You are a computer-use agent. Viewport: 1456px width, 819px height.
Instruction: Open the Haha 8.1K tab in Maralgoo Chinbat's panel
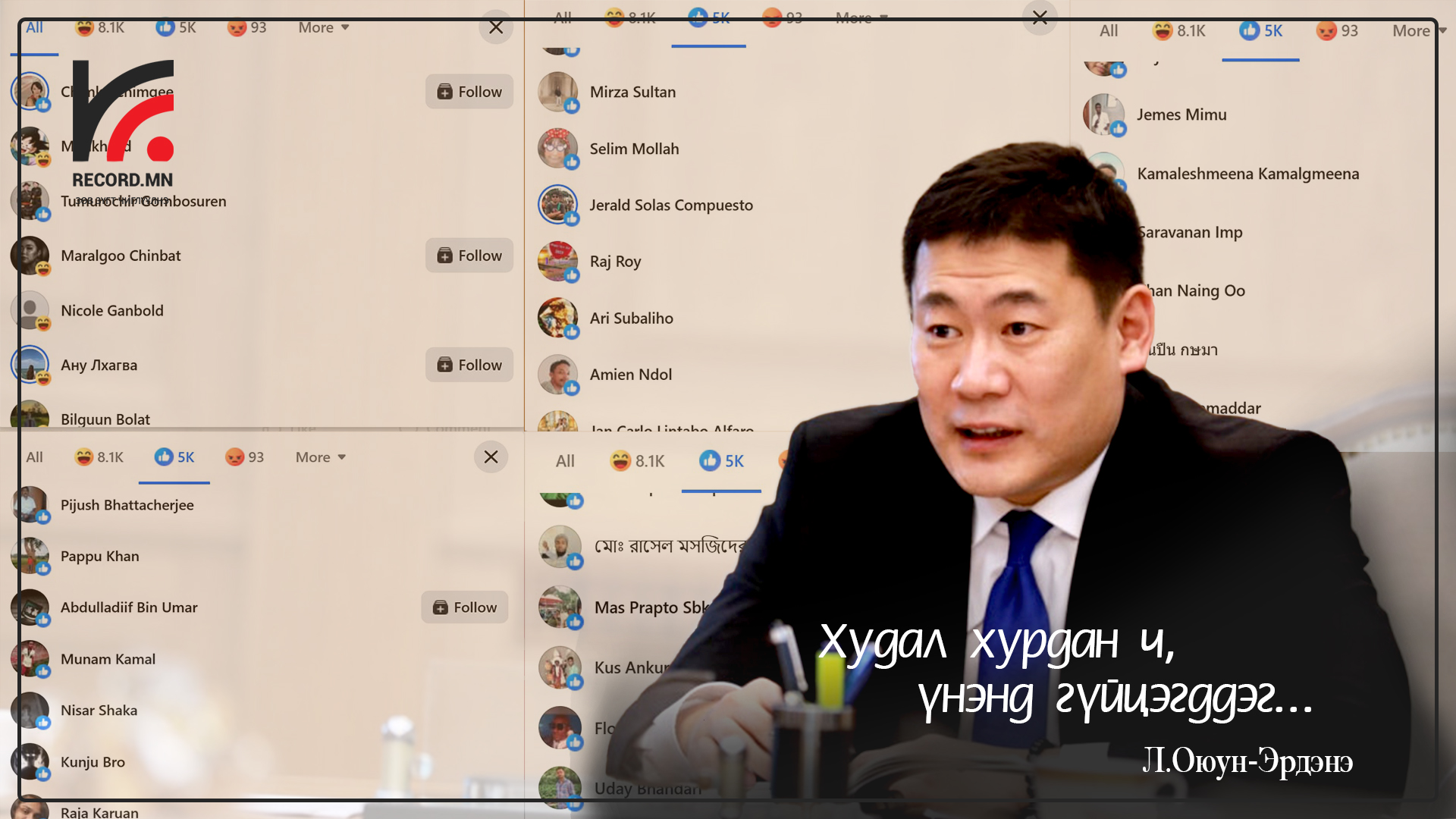click(100, 27)
